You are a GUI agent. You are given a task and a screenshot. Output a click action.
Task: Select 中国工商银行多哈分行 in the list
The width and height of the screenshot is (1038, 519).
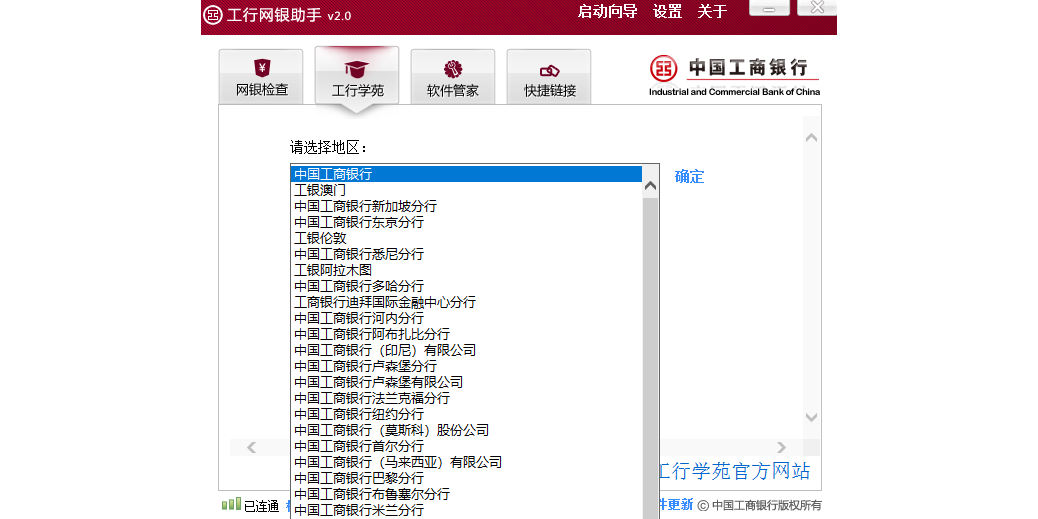click(466, 286)
